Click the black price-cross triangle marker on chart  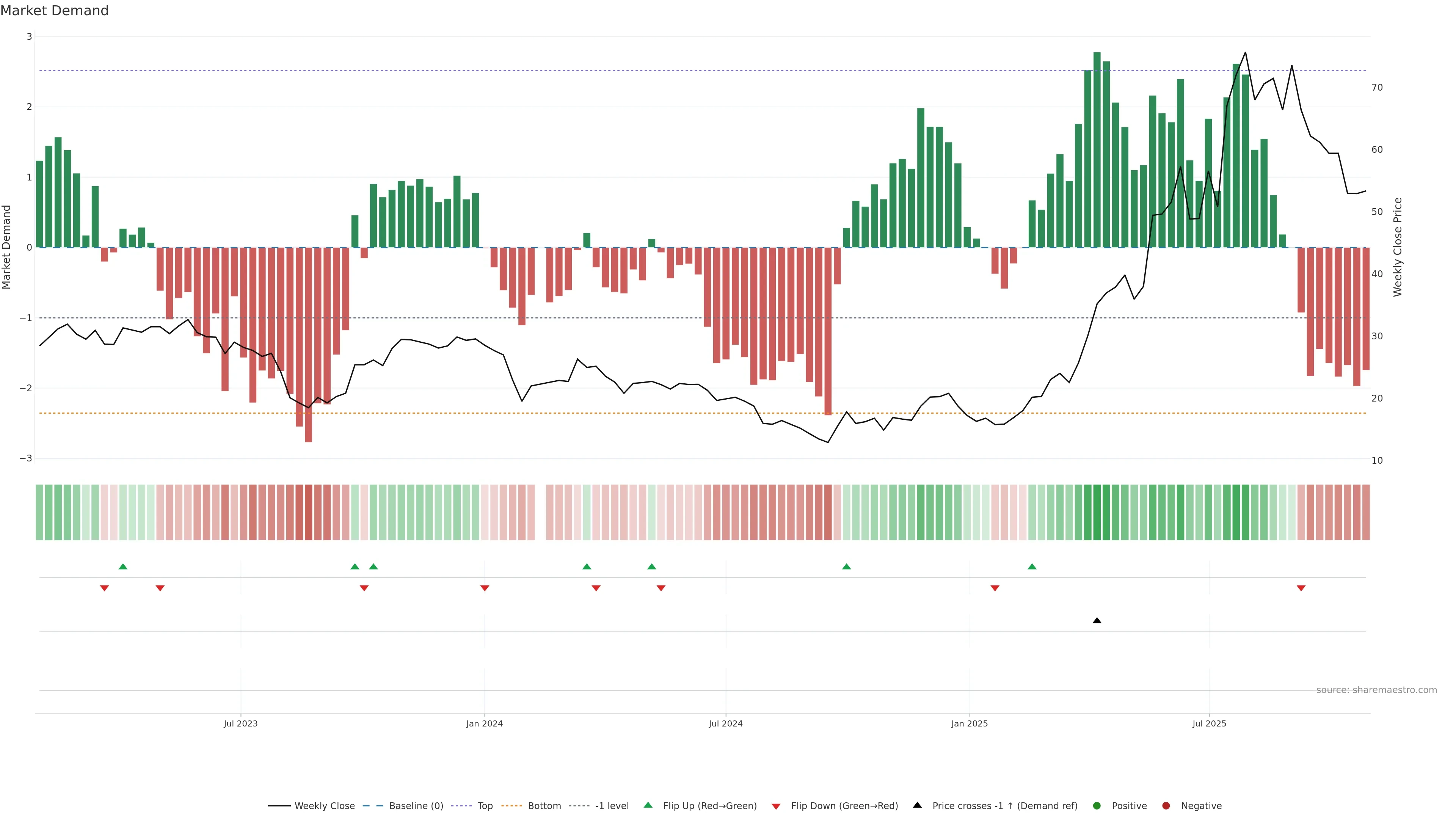[1097, 621]
